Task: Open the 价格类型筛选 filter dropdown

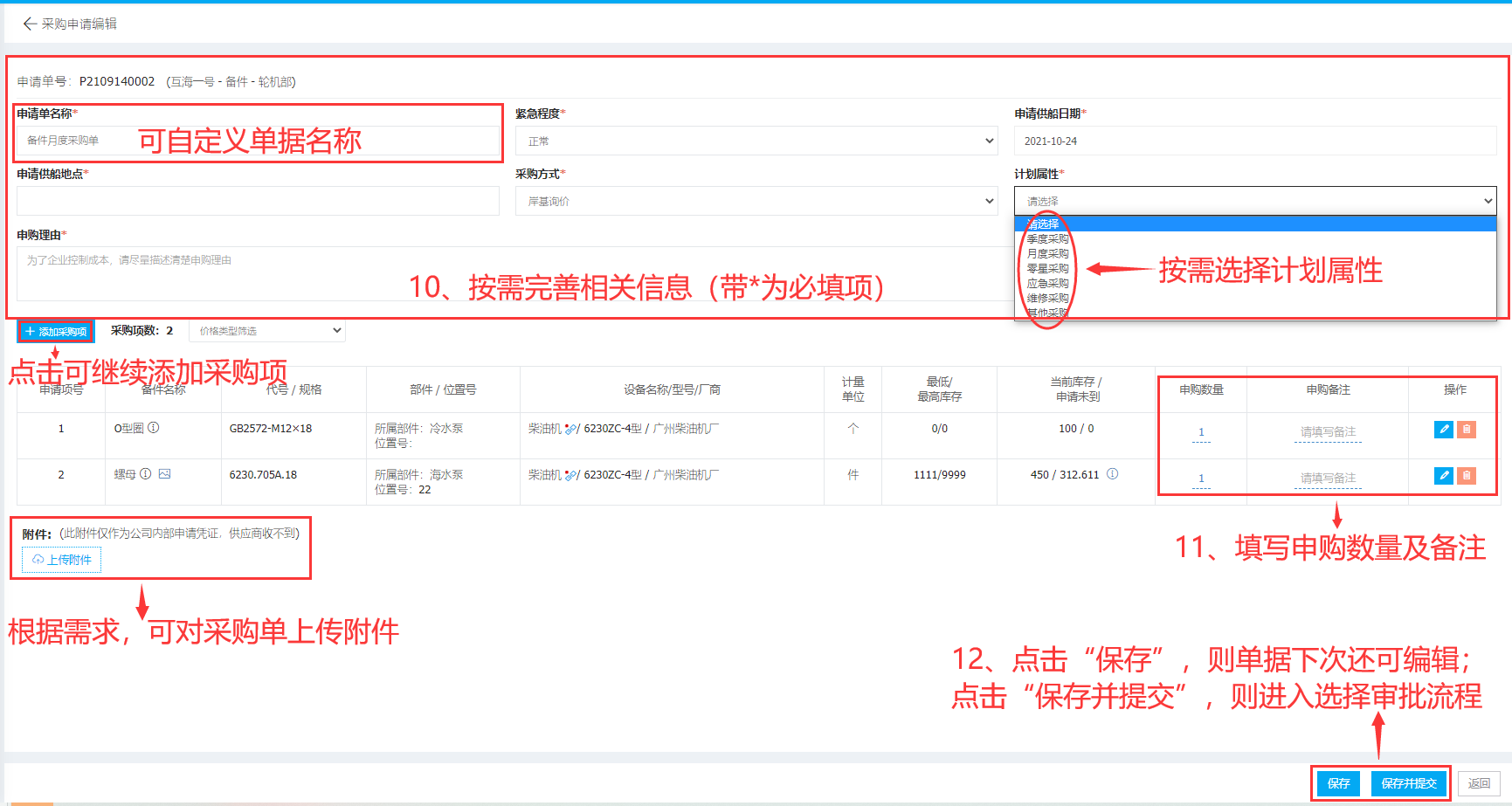Action: coord(267,331)
